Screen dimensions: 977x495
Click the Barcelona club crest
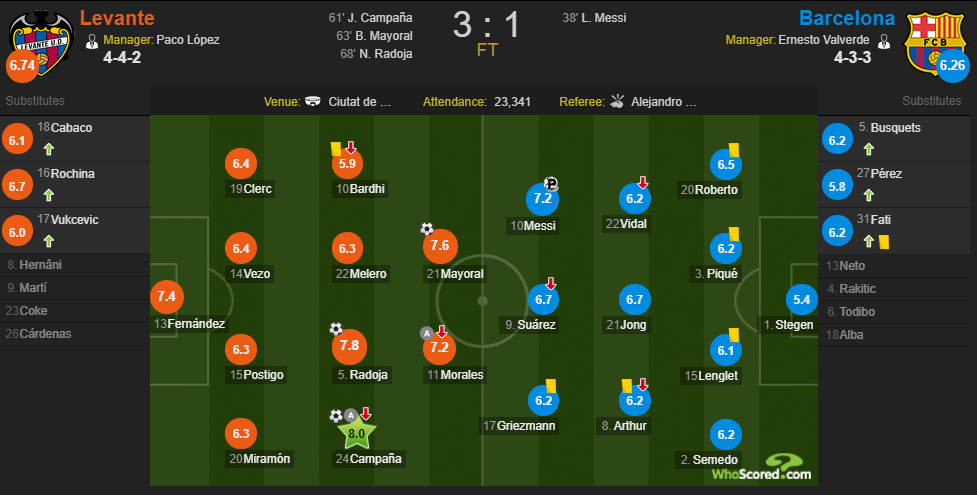tap(935, 42)
